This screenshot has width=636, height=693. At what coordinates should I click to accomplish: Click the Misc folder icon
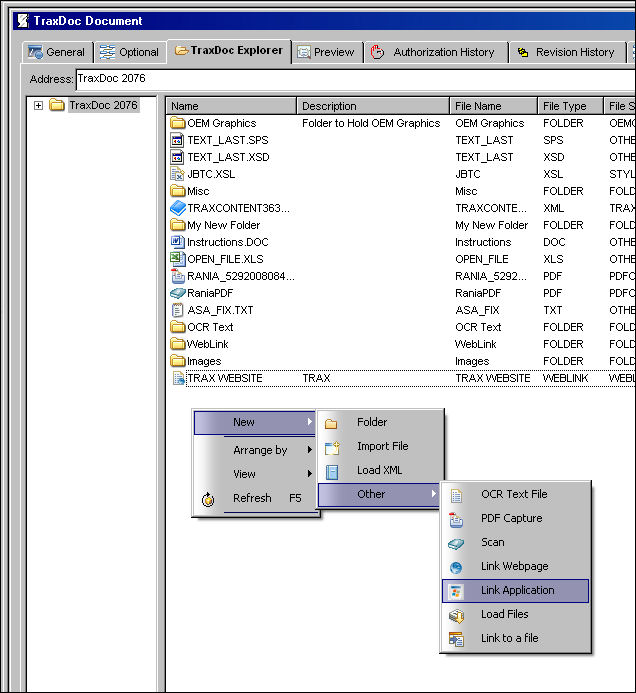click(x=178, y=191)
